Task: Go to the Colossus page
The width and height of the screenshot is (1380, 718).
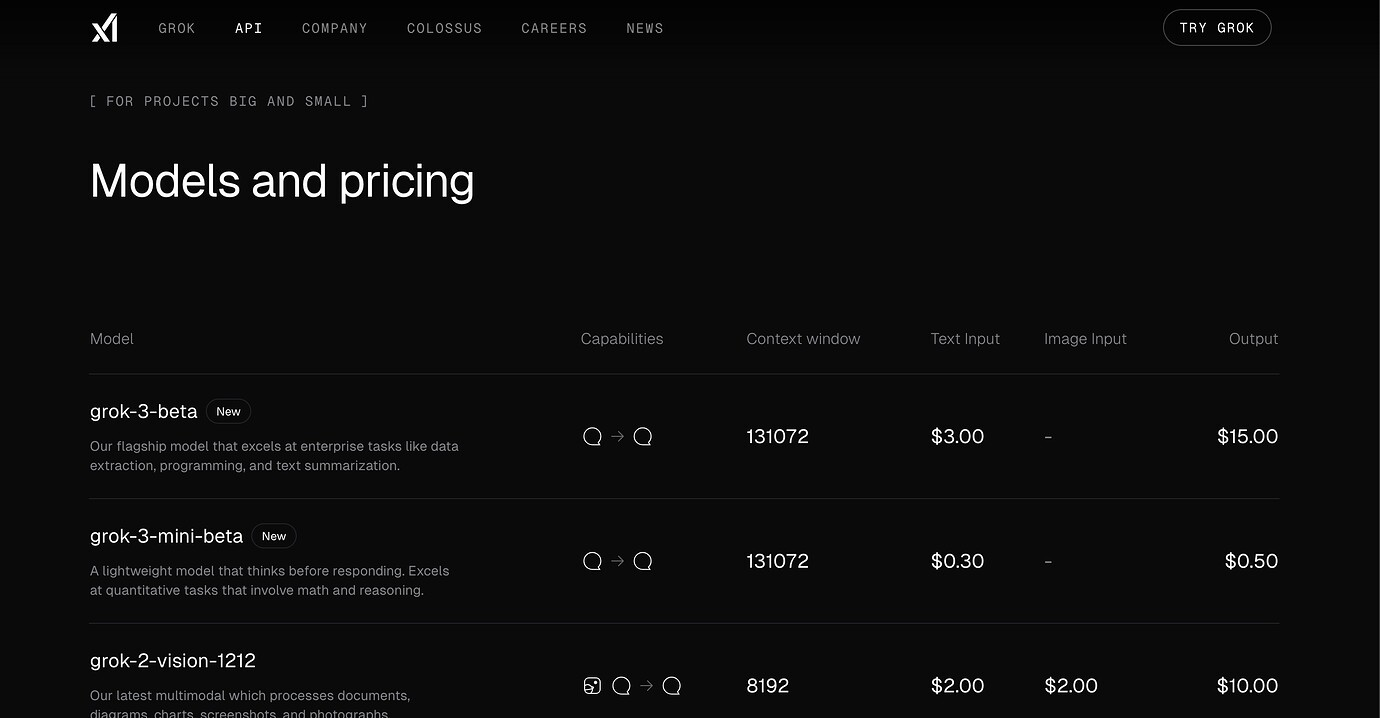Action: coord(444,28)
